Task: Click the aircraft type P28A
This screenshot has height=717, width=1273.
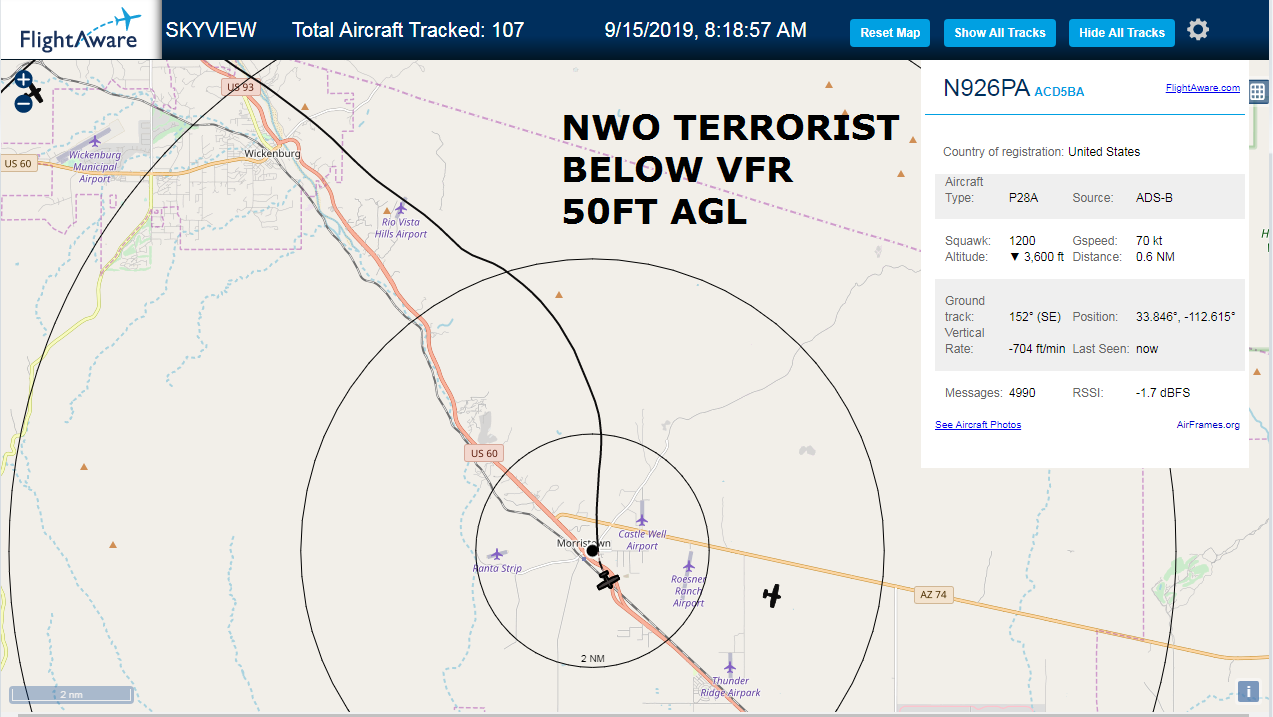Action: (1024, 198)
